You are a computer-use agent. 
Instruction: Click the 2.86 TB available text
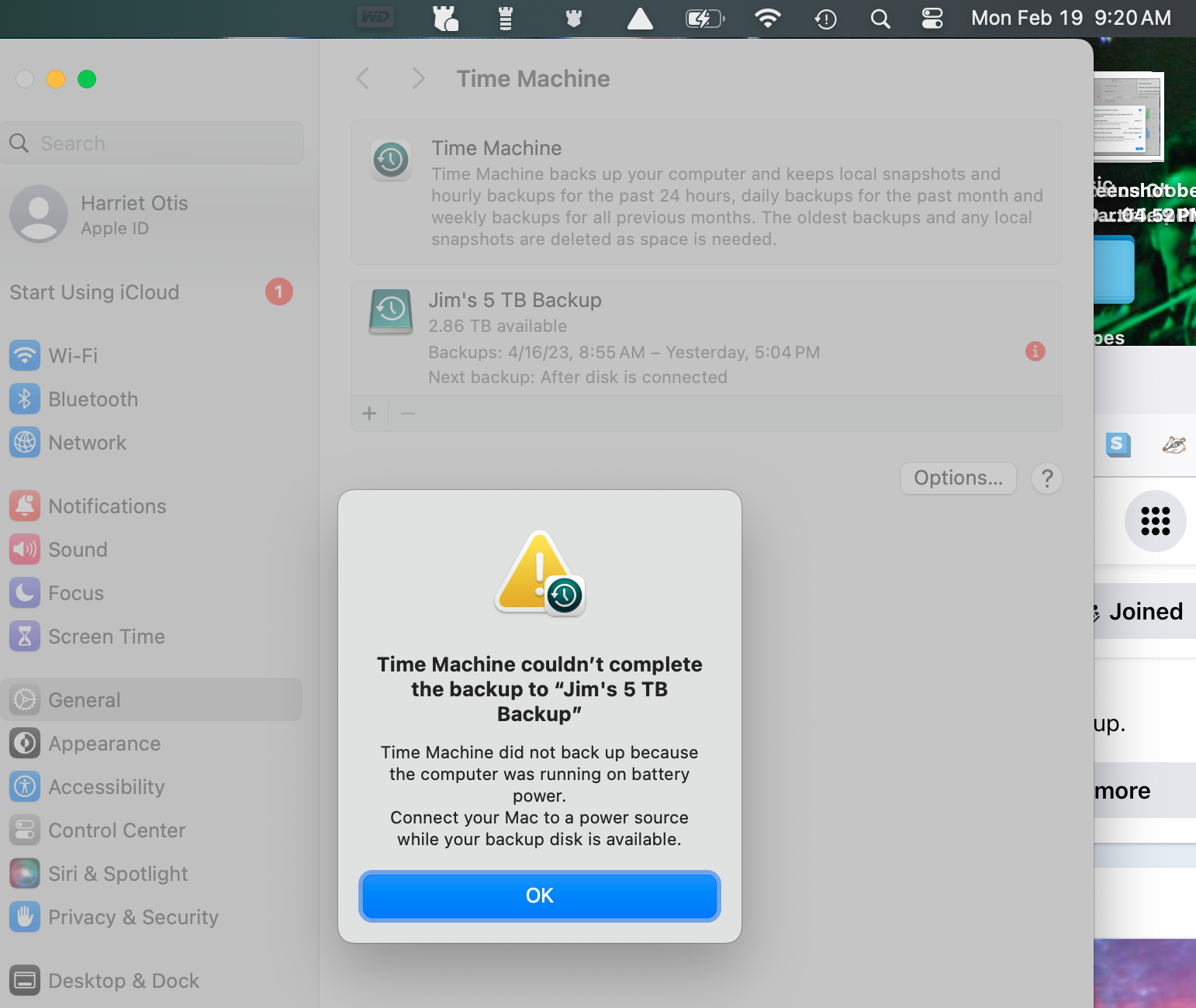tap(497, 326)
